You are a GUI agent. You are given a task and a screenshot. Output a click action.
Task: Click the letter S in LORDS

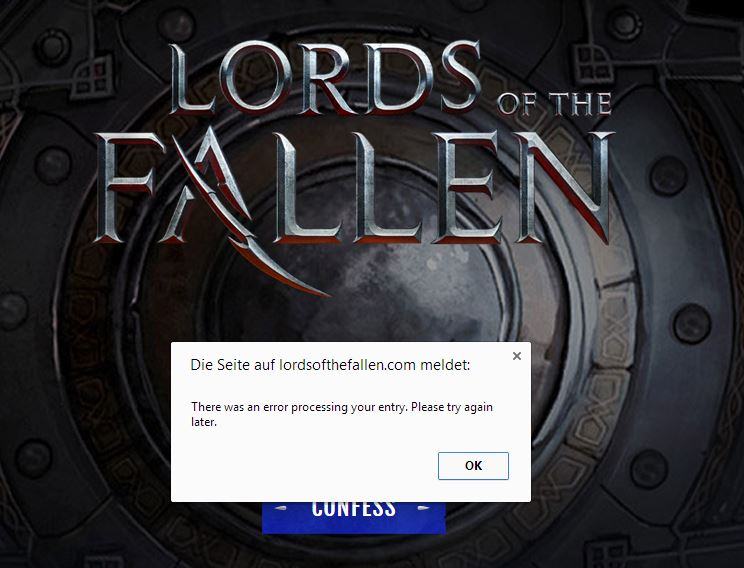(x=458, y=79)
